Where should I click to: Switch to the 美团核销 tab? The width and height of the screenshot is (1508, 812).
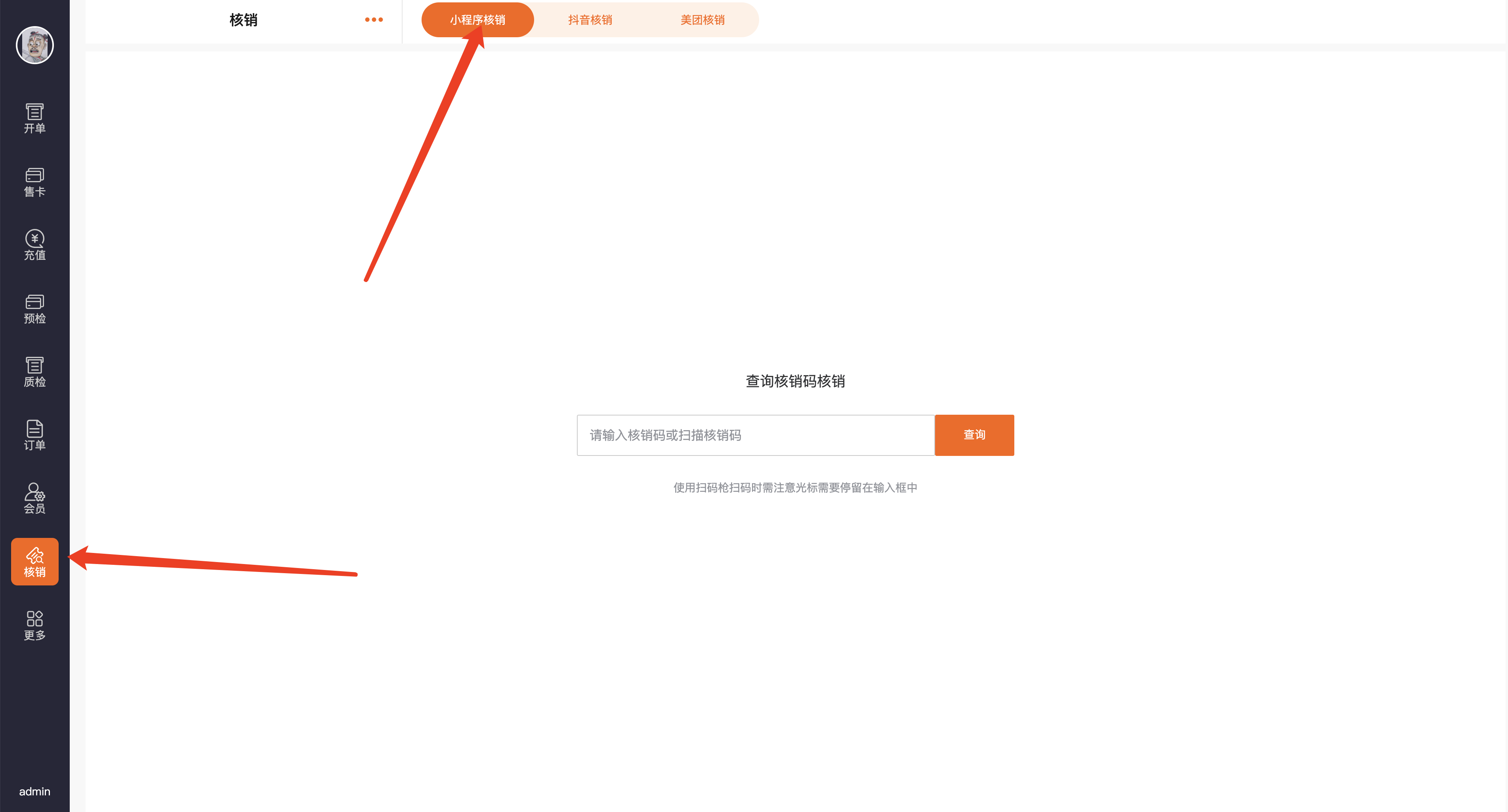702,20
